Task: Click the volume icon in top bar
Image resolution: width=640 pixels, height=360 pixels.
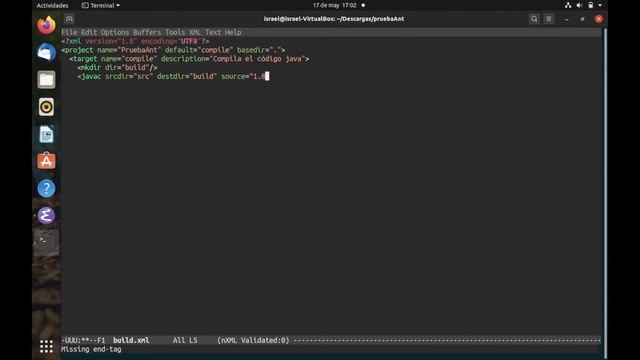Action: click(579, 5)
